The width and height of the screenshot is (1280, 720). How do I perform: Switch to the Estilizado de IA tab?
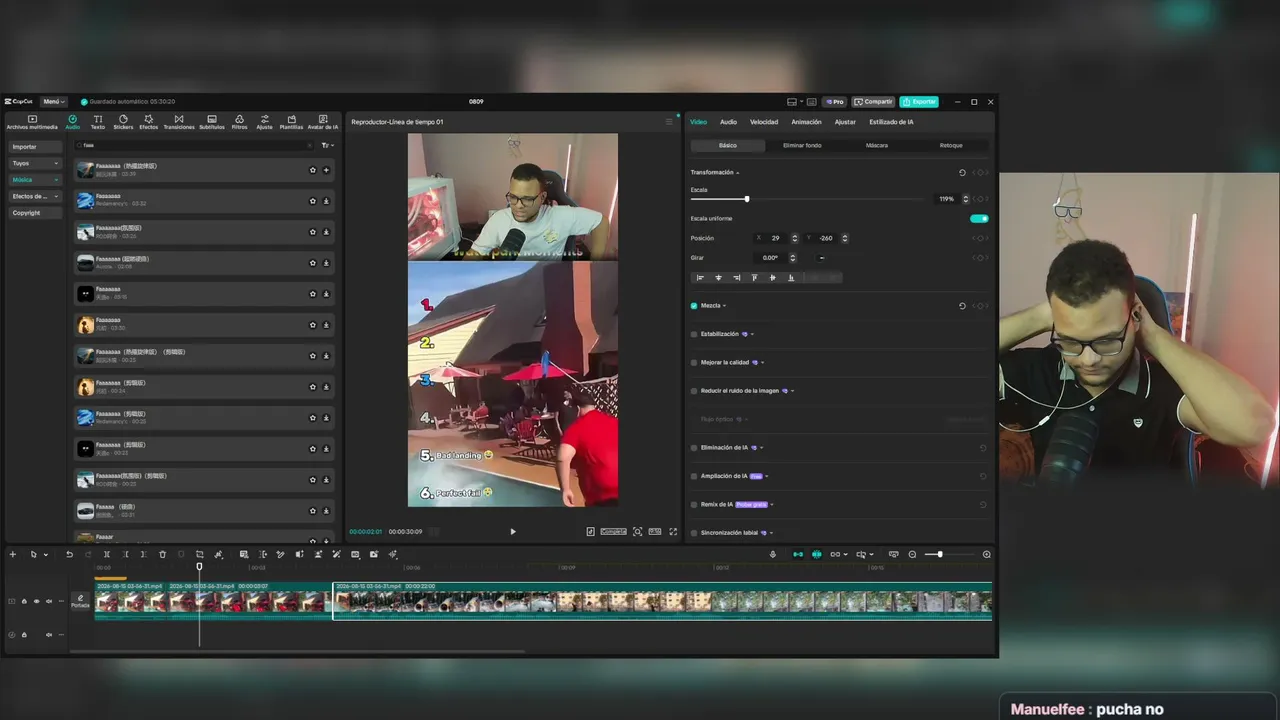(x=891, y=122)
